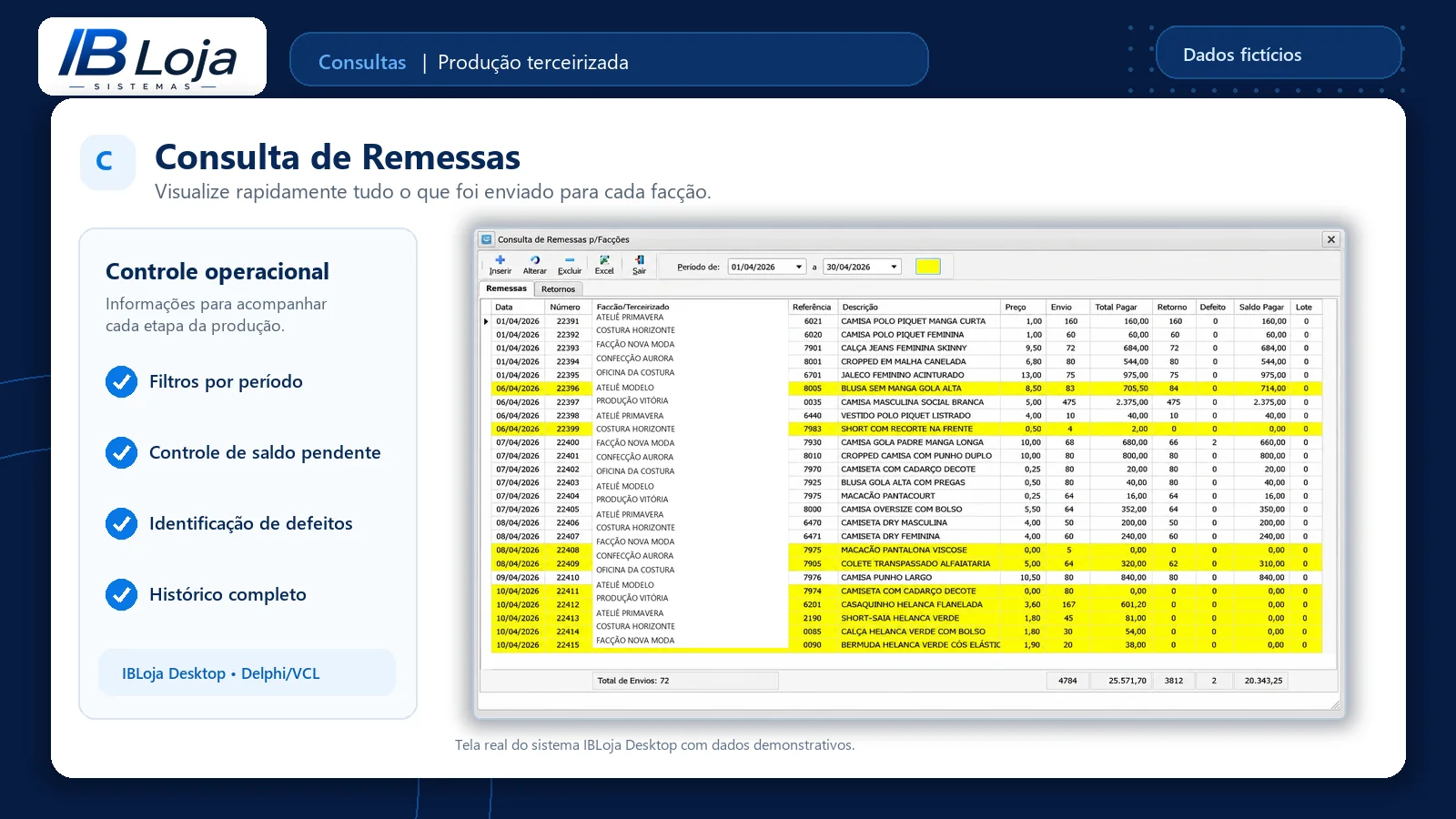Click the Consulta de Remessas window title icon
Viewport: 1456px width, 819px height.
[487, 239]
